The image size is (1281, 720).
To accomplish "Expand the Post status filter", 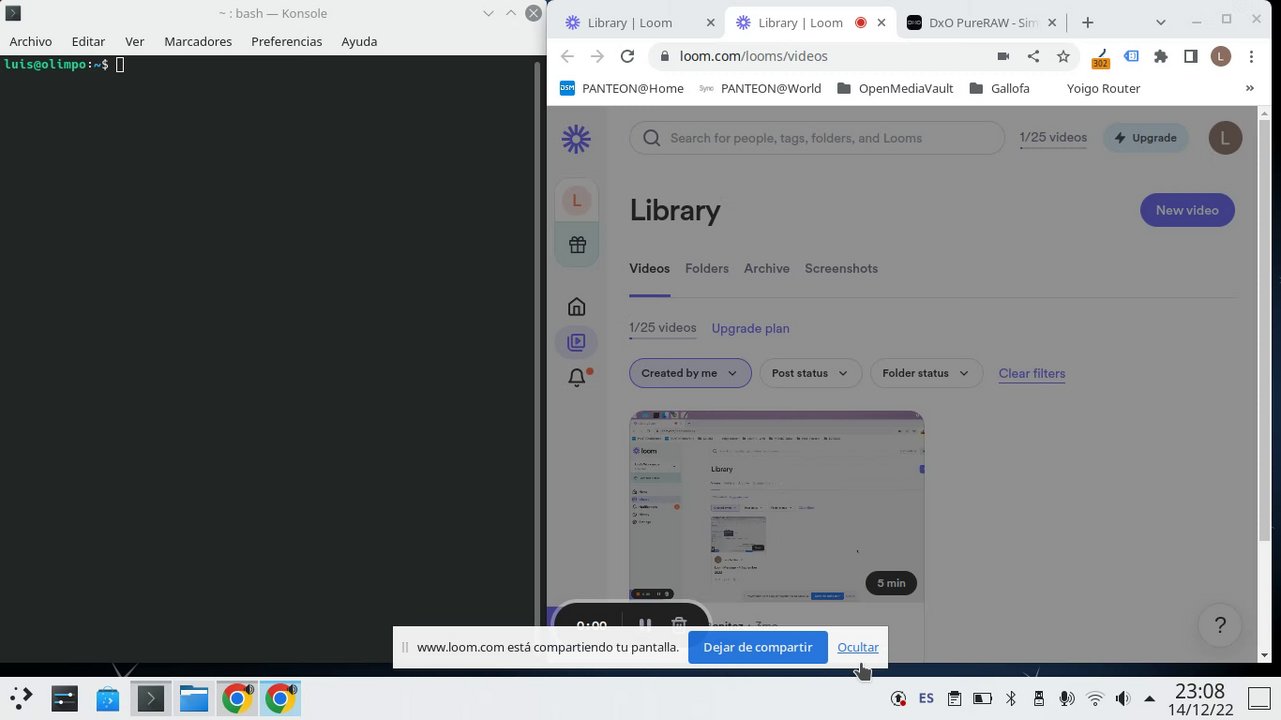I will coord(810,373).
